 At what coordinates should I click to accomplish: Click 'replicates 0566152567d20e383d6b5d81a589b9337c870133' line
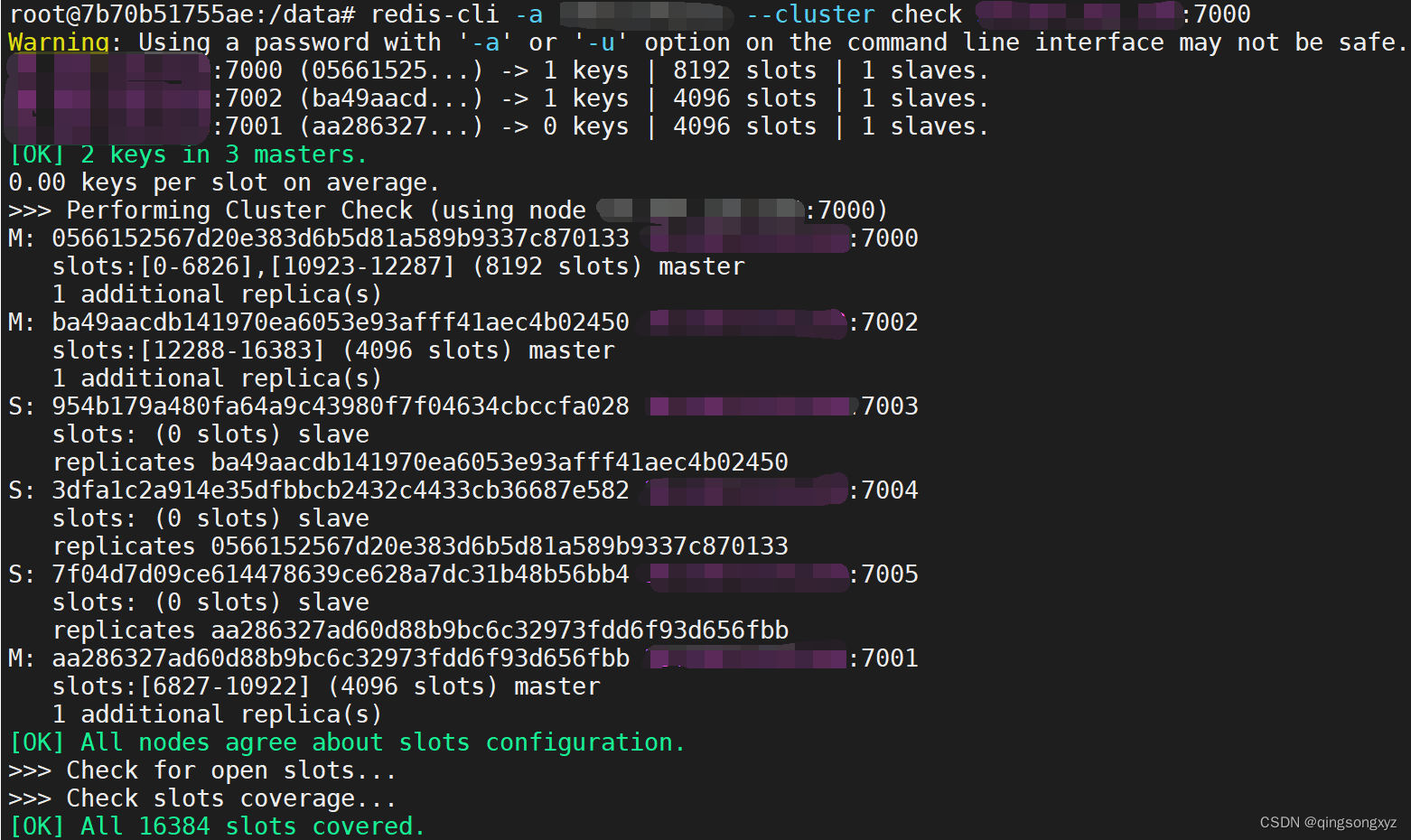tap(420, 546)
